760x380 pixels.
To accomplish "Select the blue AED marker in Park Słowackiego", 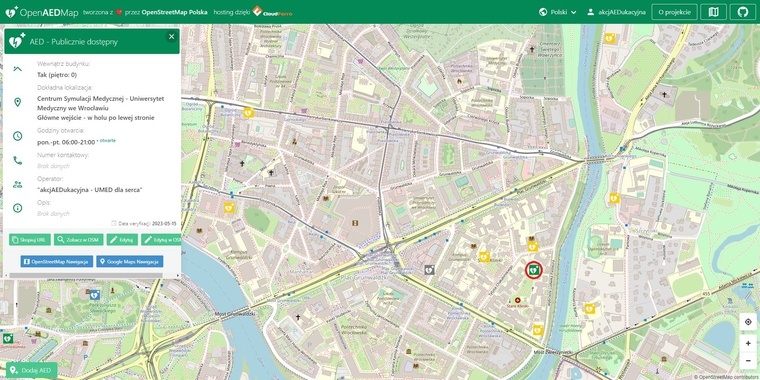I will (95, 294).
